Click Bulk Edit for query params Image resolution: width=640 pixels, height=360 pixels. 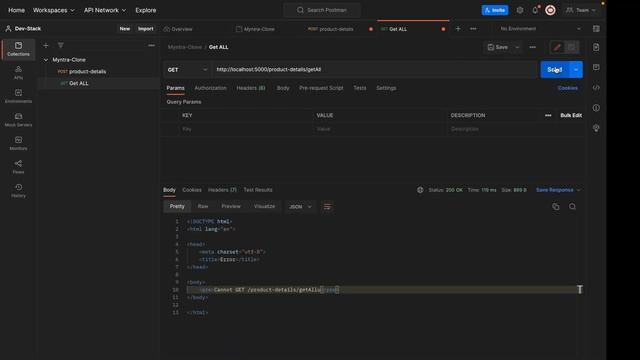click(571, 116)
